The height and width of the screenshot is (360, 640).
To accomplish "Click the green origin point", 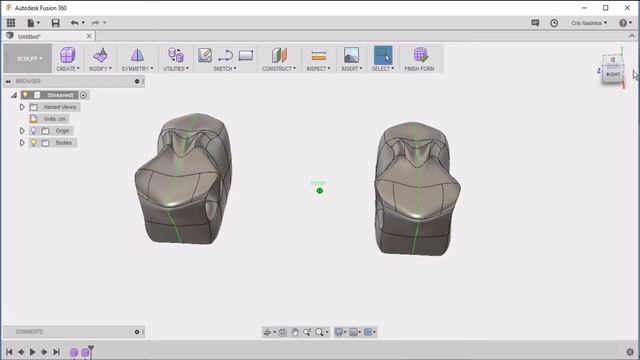I will (320, 191).
